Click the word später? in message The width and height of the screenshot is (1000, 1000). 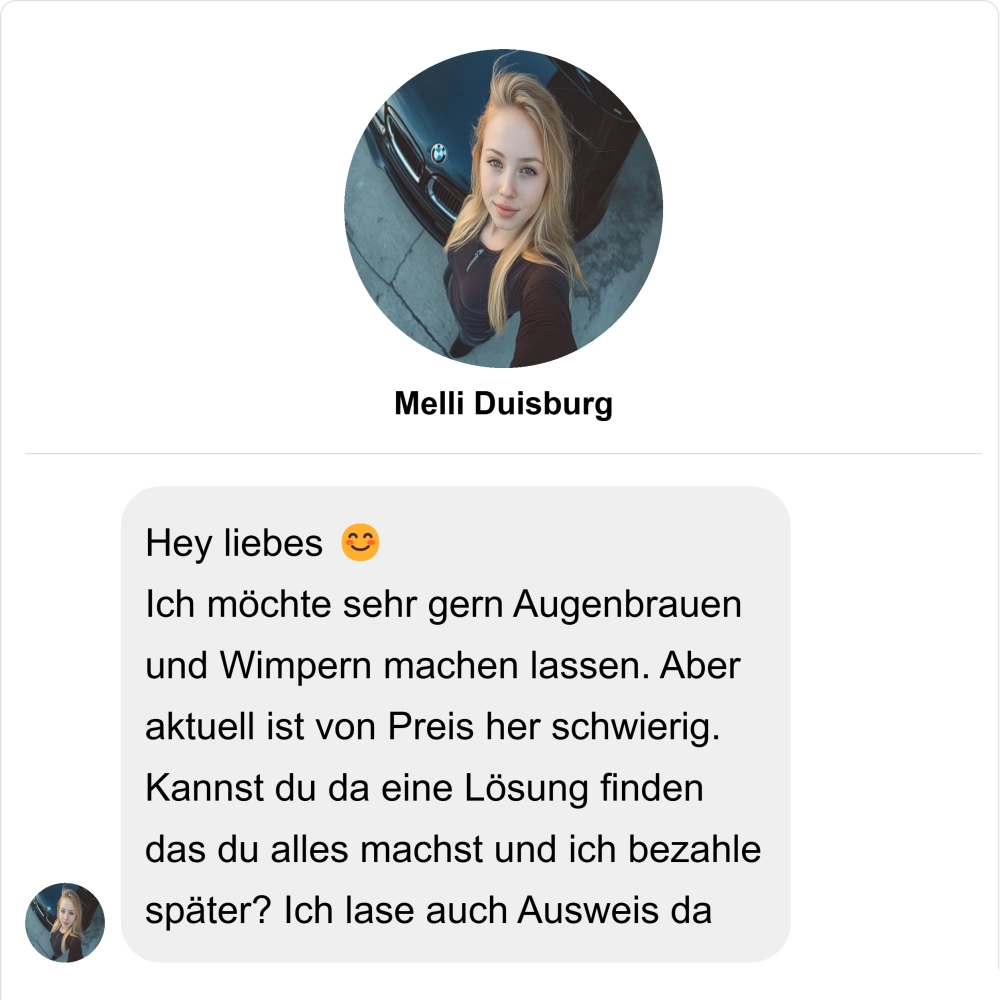tap(209, 911)
